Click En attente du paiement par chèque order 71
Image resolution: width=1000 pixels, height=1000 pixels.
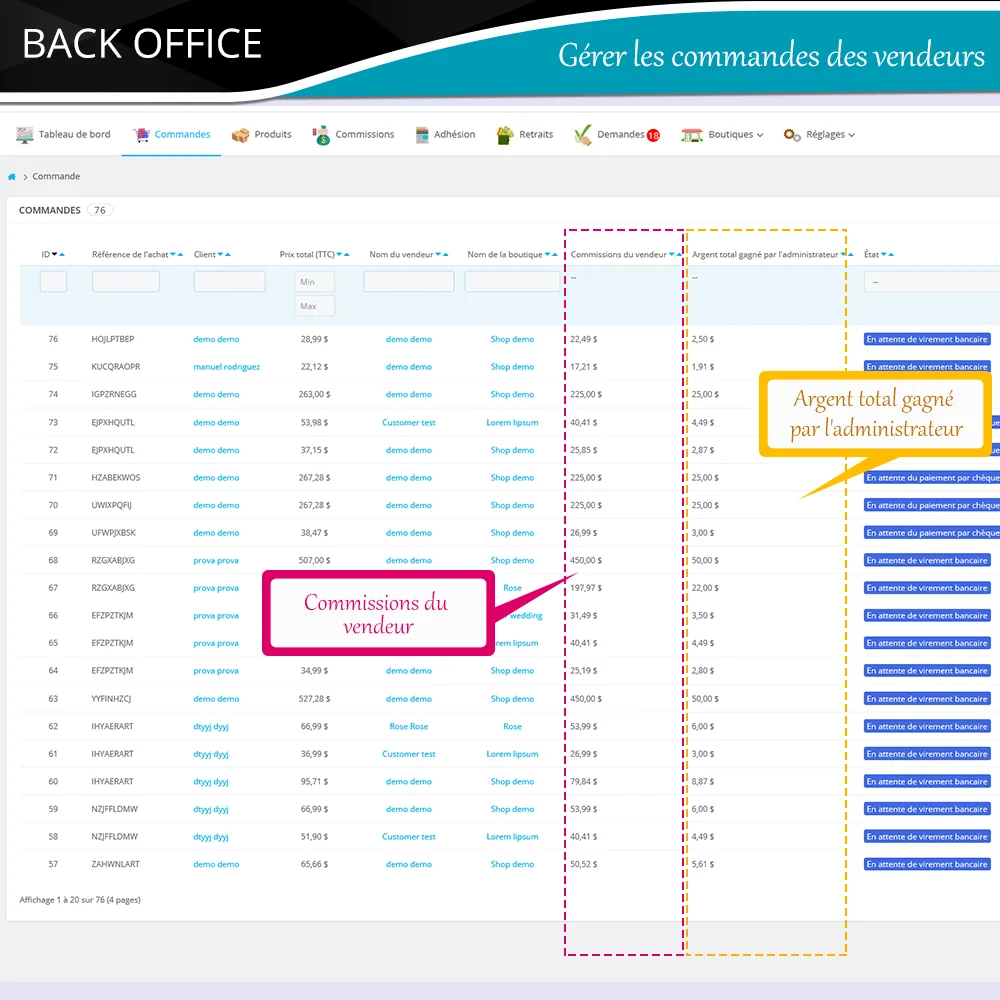pyautogui.click(x=932, y=478)
